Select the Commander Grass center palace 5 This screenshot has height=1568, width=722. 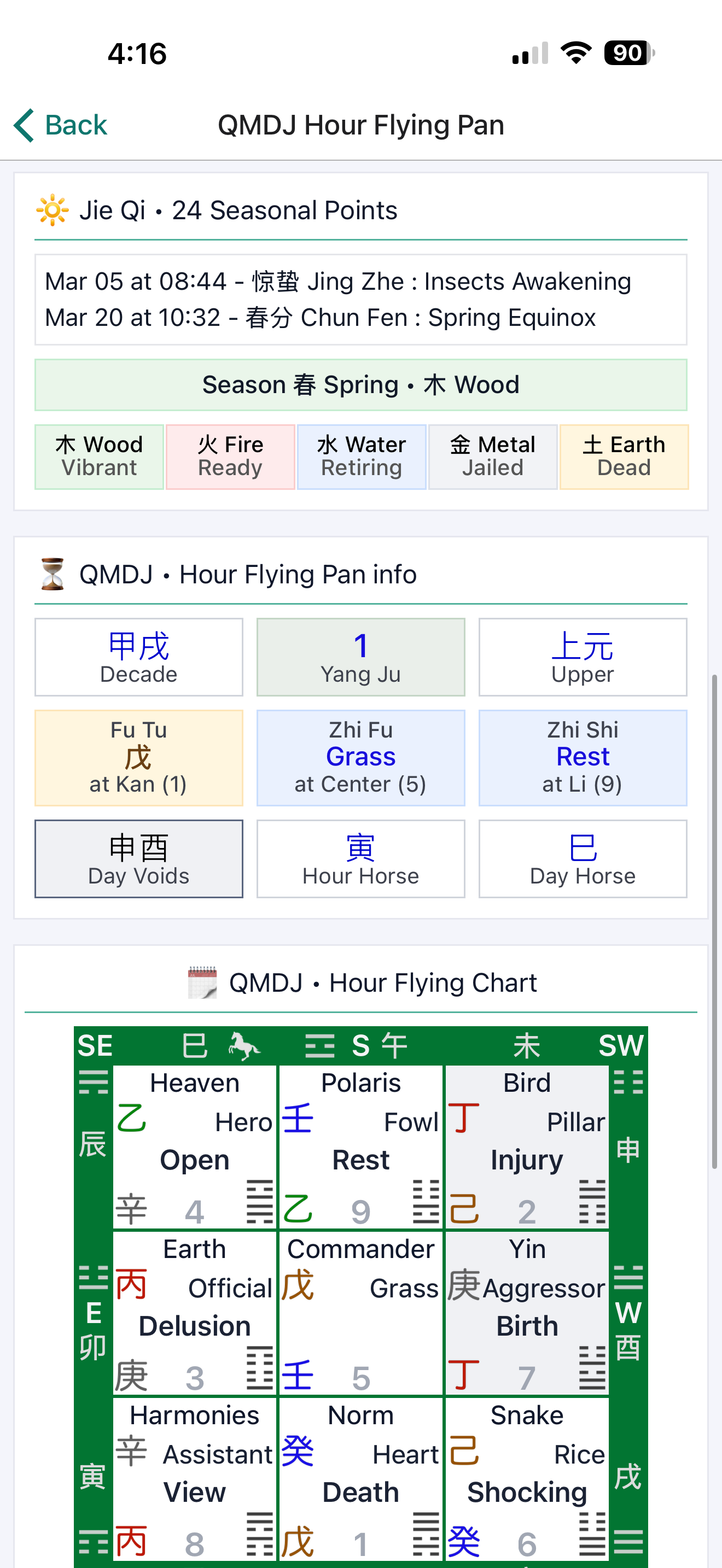click(x=361, y=1313)
